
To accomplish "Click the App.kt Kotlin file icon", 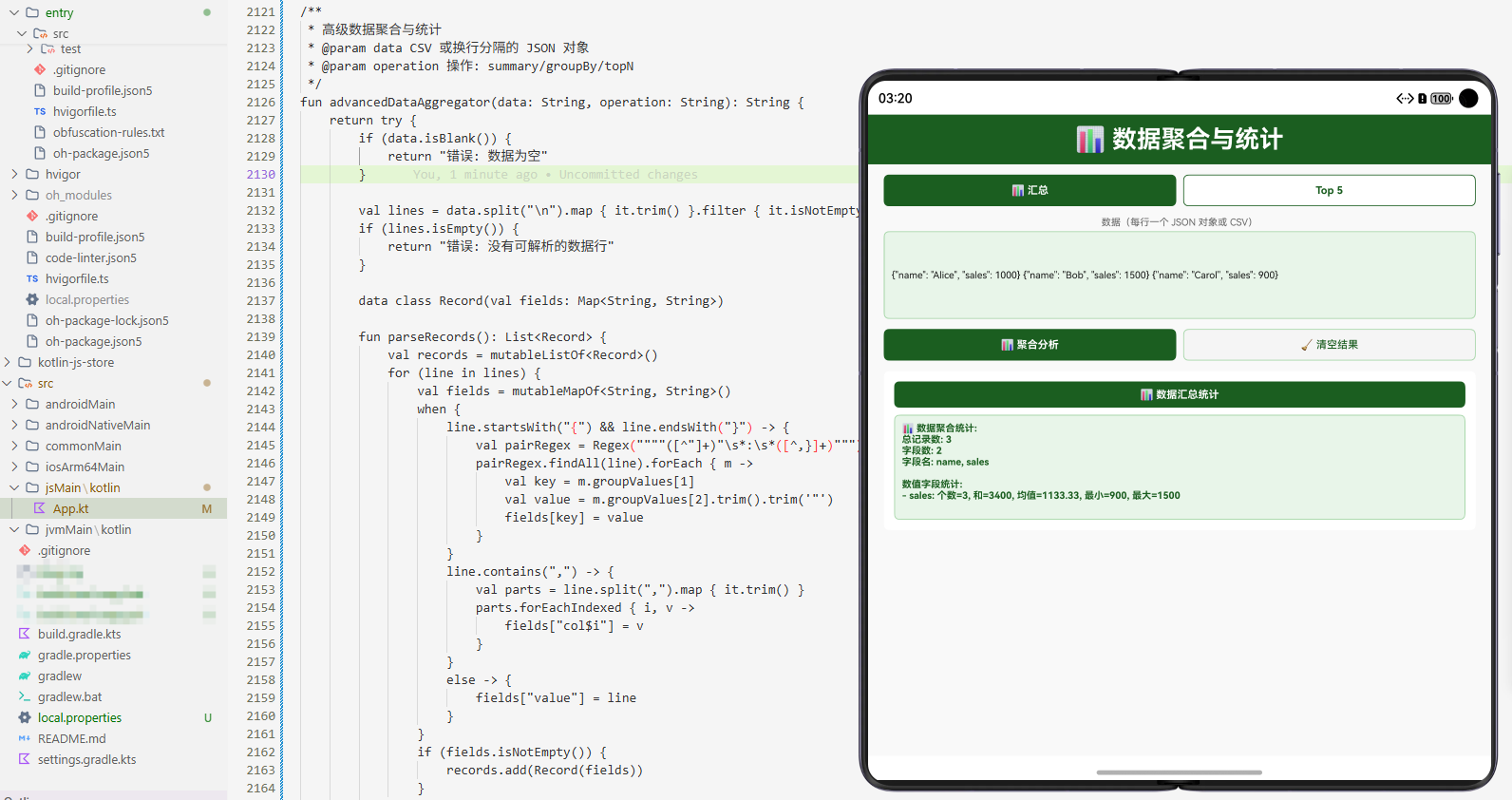I will [x=39, y=508].
